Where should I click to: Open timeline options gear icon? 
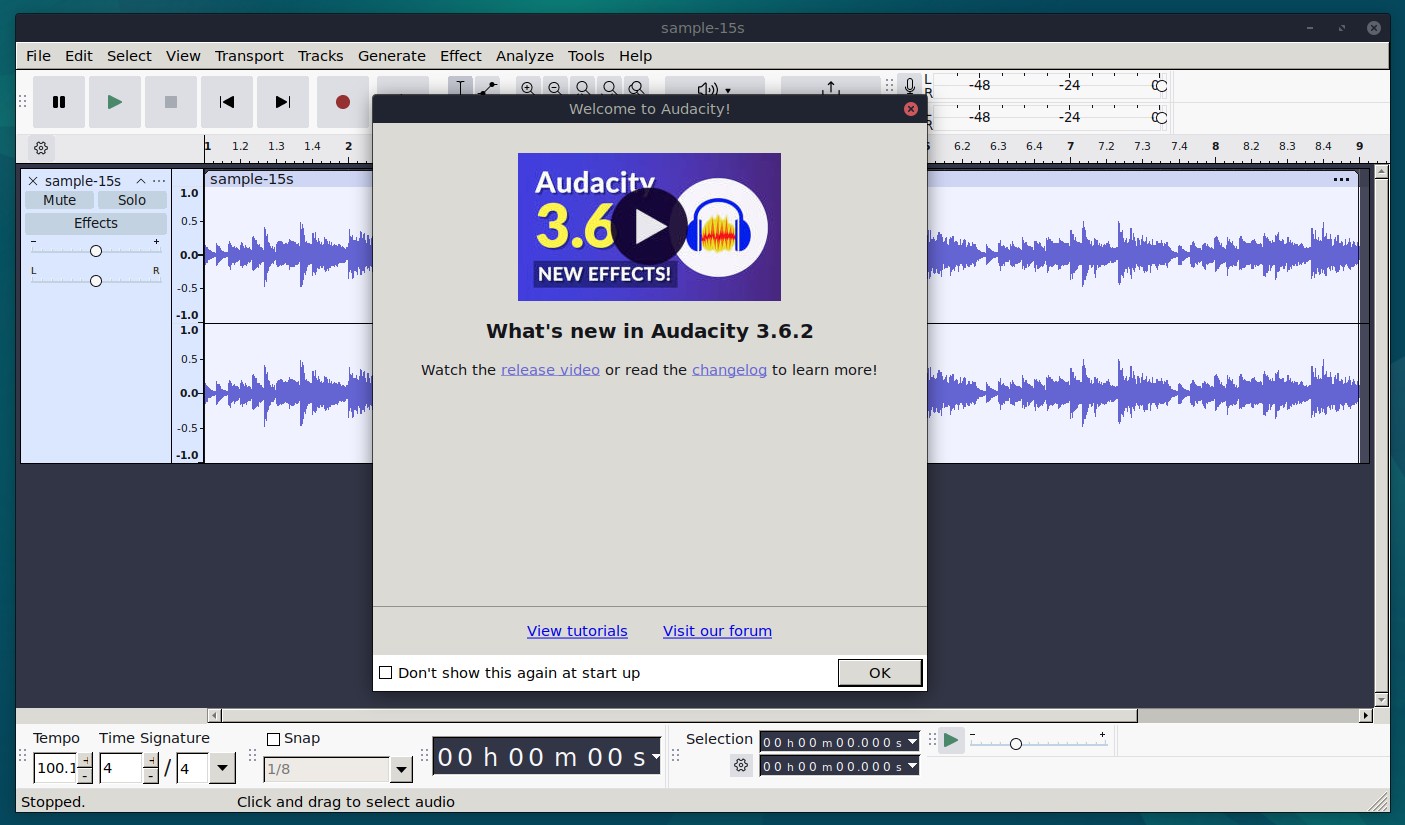[x=41, y=148]
